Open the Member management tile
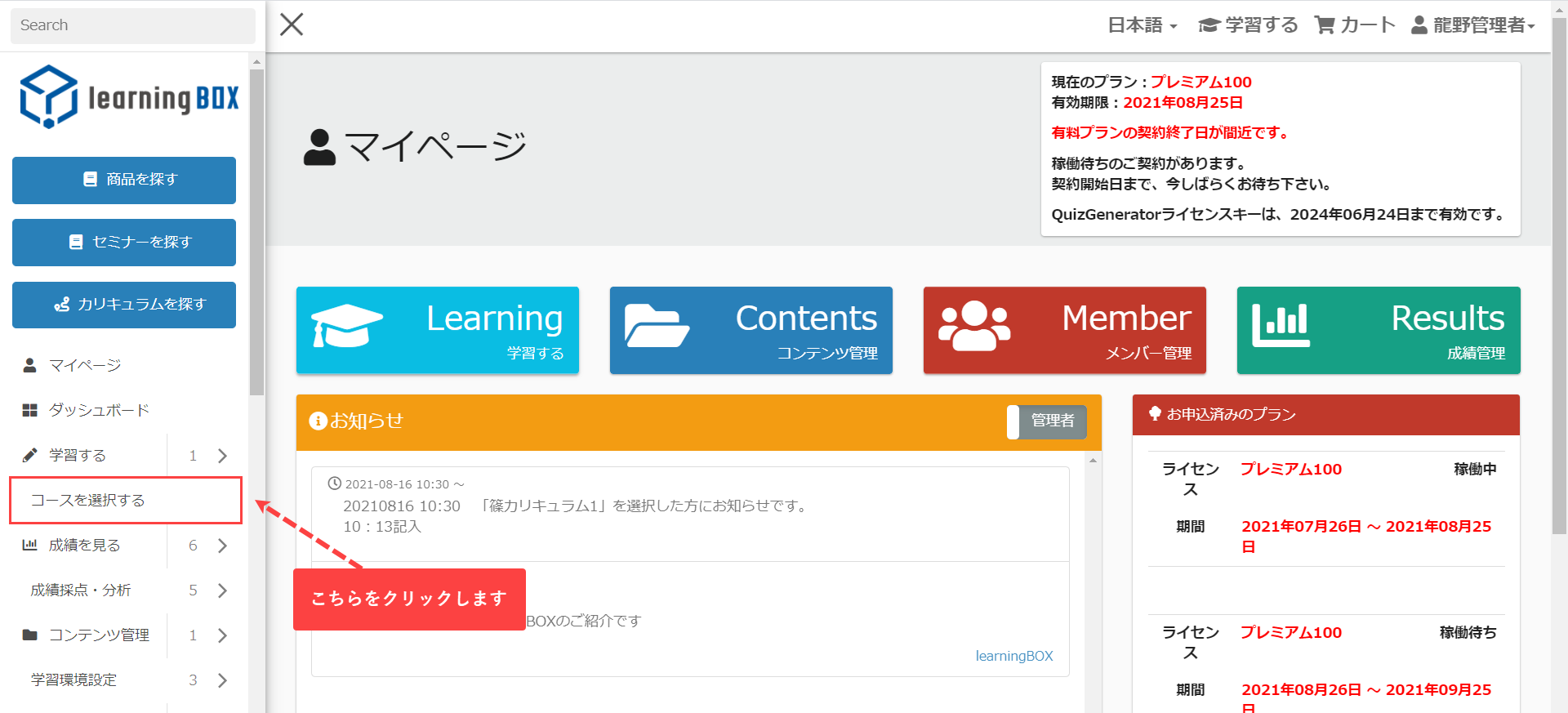The image size is (1568, 713). pyautogui.click(x=1064, y=330)
